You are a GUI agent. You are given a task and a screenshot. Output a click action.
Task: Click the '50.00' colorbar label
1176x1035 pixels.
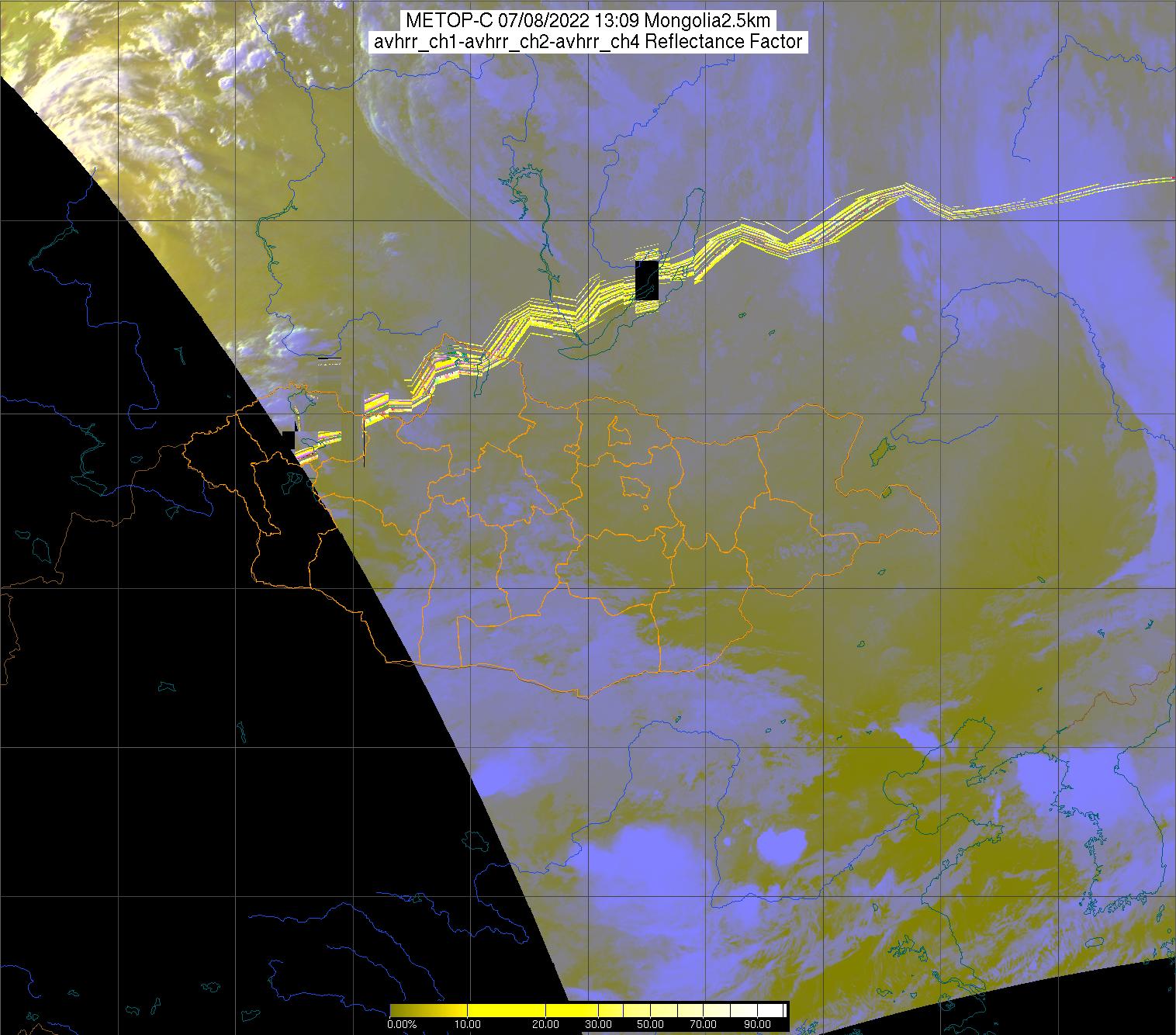point(650,1024)
